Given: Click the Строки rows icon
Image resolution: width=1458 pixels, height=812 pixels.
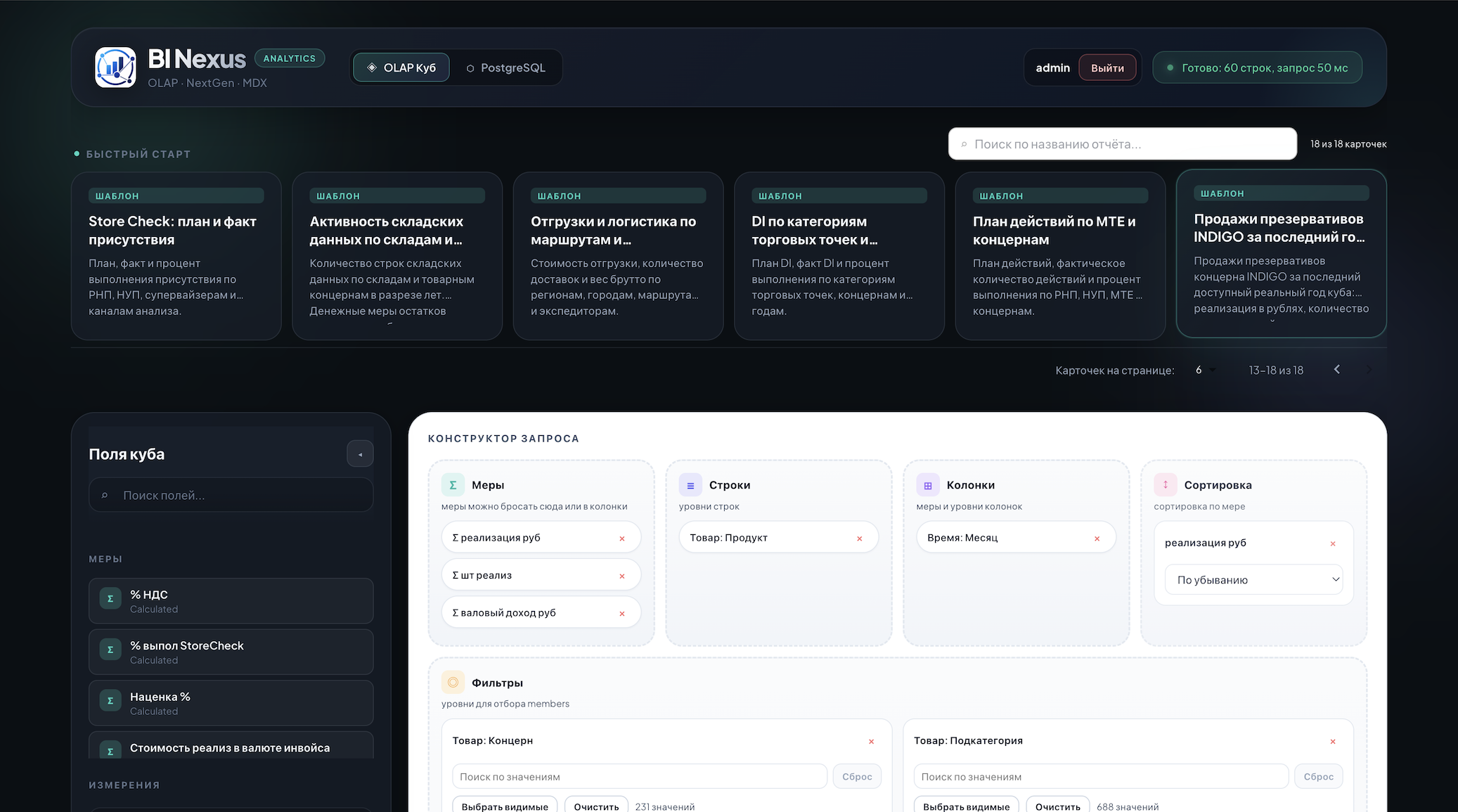Looking at the screenshot, I should coord(690,485).
